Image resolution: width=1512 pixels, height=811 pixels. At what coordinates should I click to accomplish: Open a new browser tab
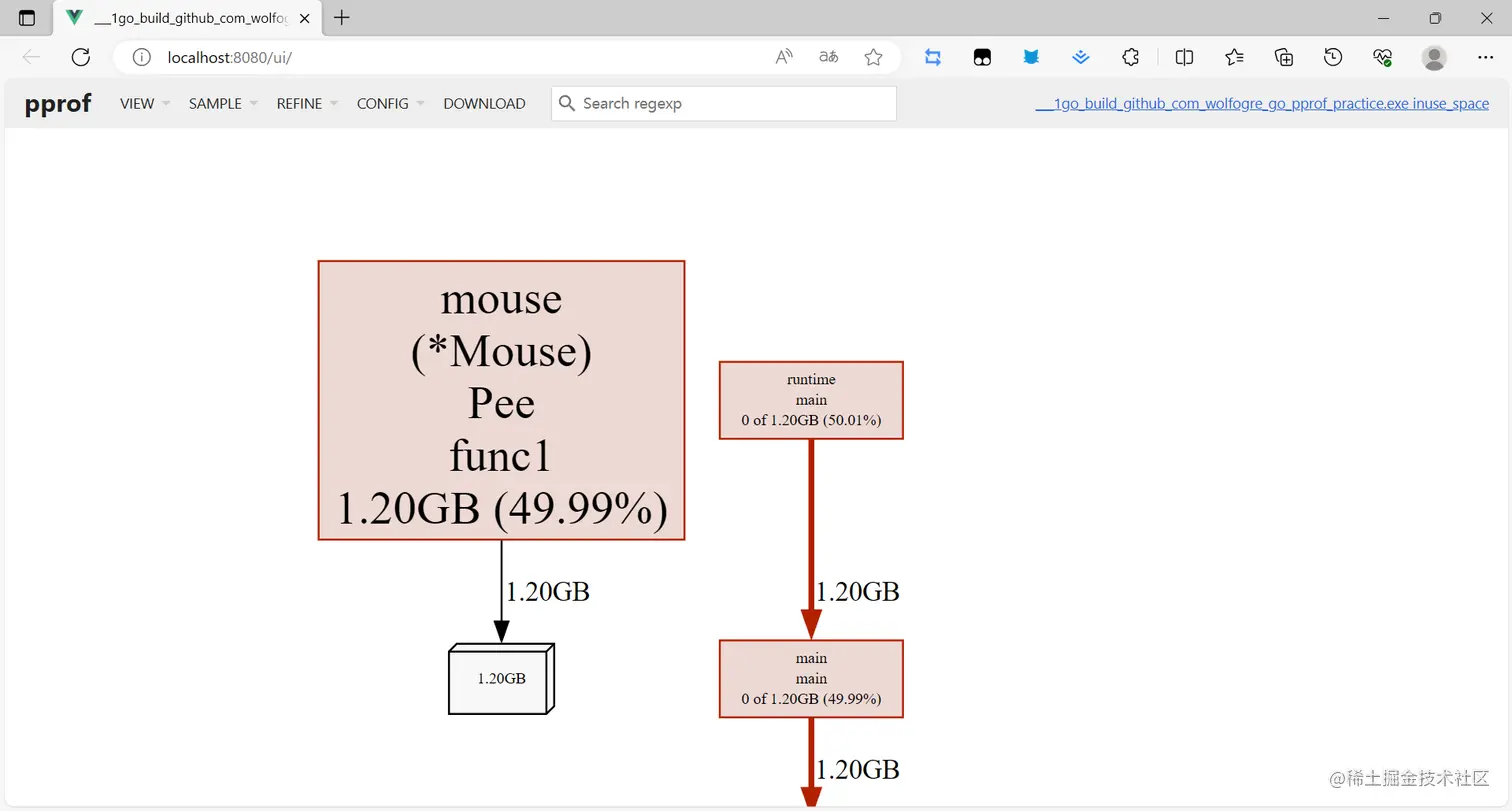[342, 17]
